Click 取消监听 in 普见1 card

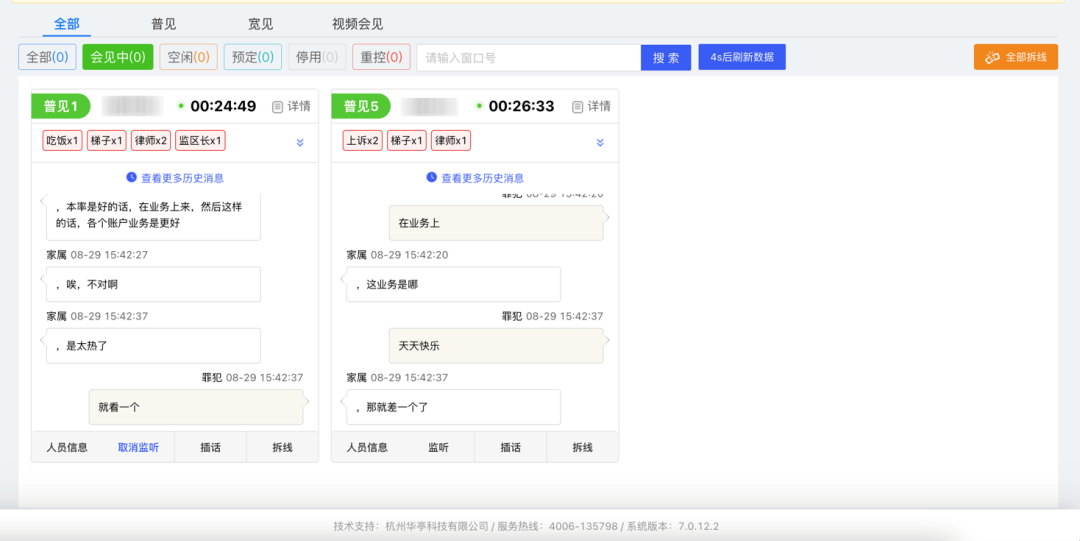tap(138, 447)
